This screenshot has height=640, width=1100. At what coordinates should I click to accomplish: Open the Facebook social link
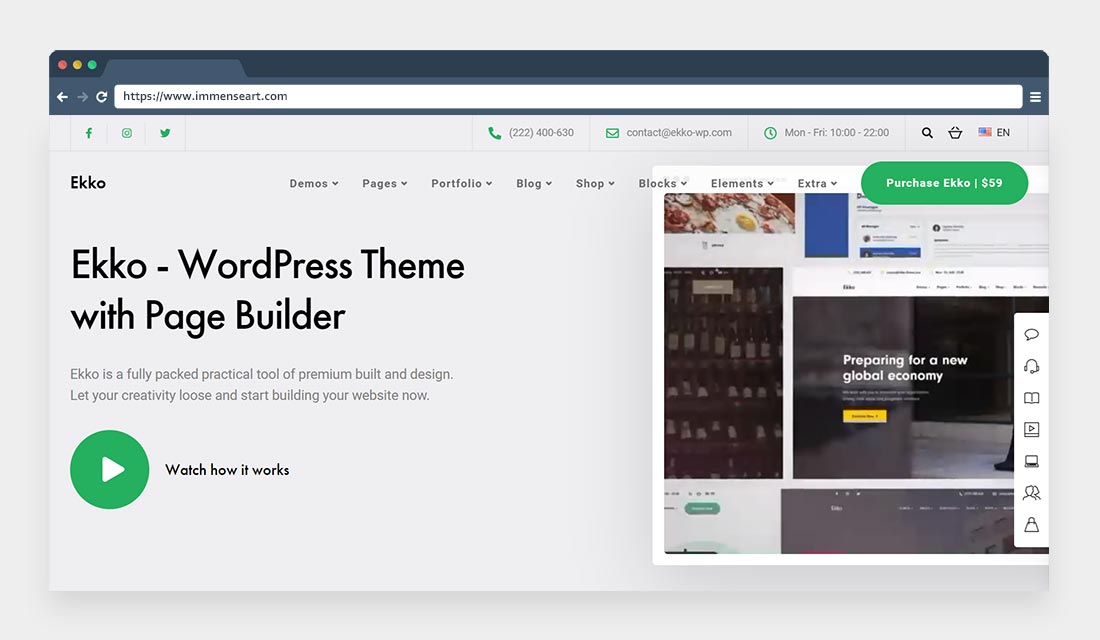click(x=89, y=133)
